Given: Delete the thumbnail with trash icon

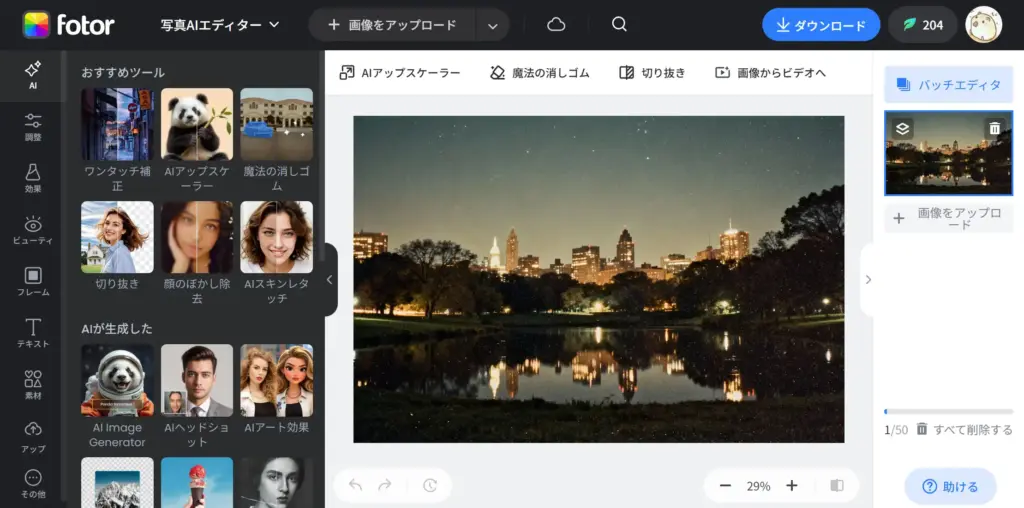Looking at the screenshot, I should click(995, 129).
